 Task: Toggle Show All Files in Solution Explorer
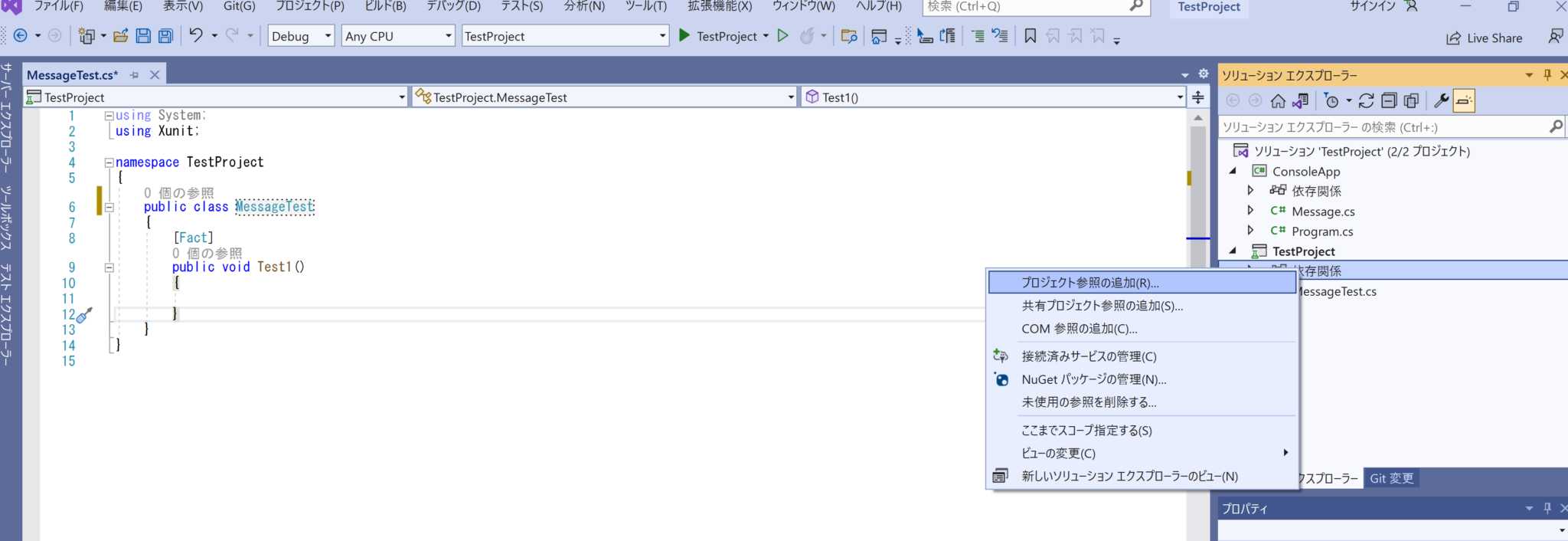click(1411, 101)
